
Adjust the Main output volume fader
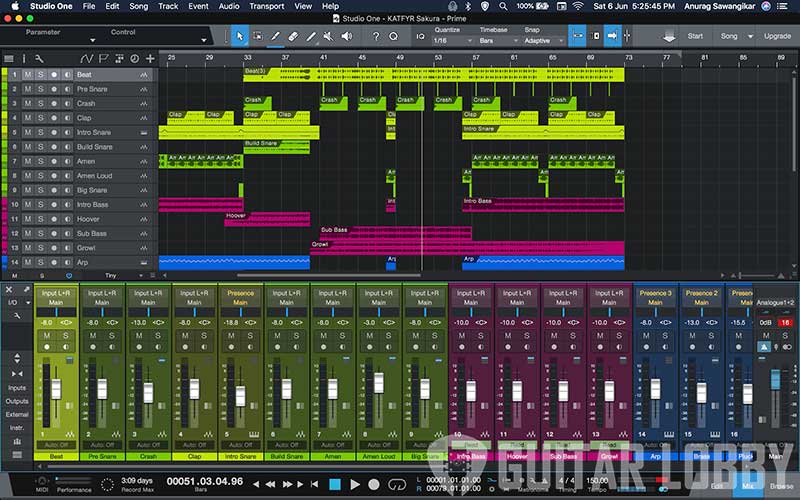[775, 380]
